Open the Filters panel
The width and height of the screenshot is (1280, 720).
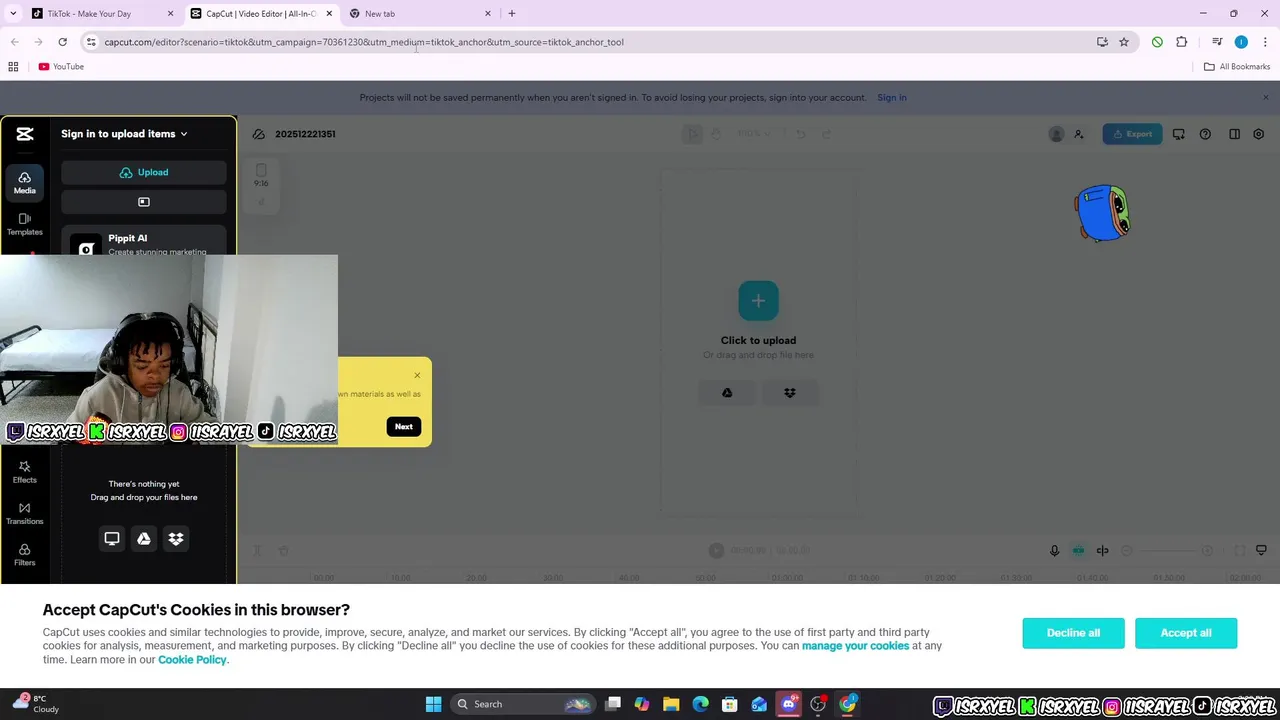click(x=25, y=555)
